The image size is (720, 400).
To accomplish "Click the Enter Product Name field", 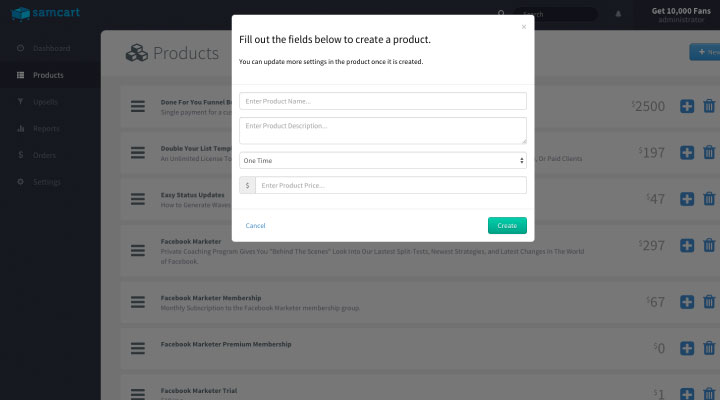I will 382,101.
